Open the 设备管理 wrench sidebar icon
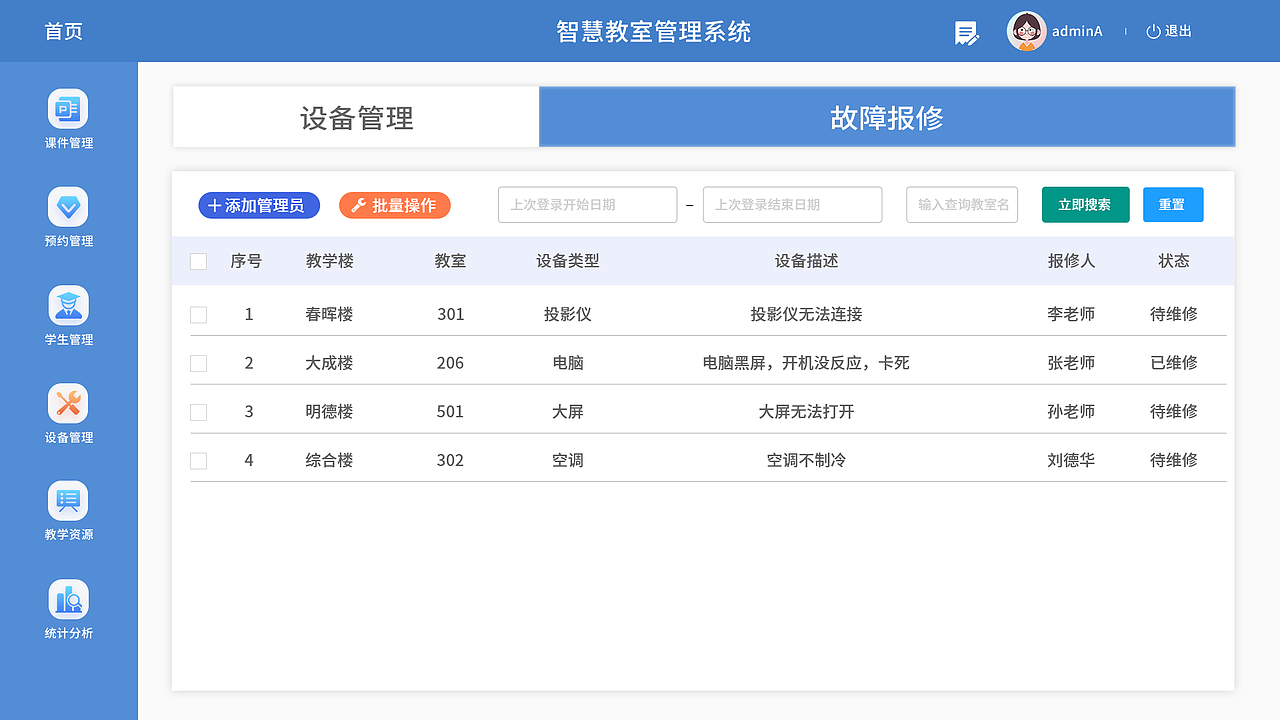This screenshot has width=1280, height=720. pyautogui.click(x=68, y=403)
